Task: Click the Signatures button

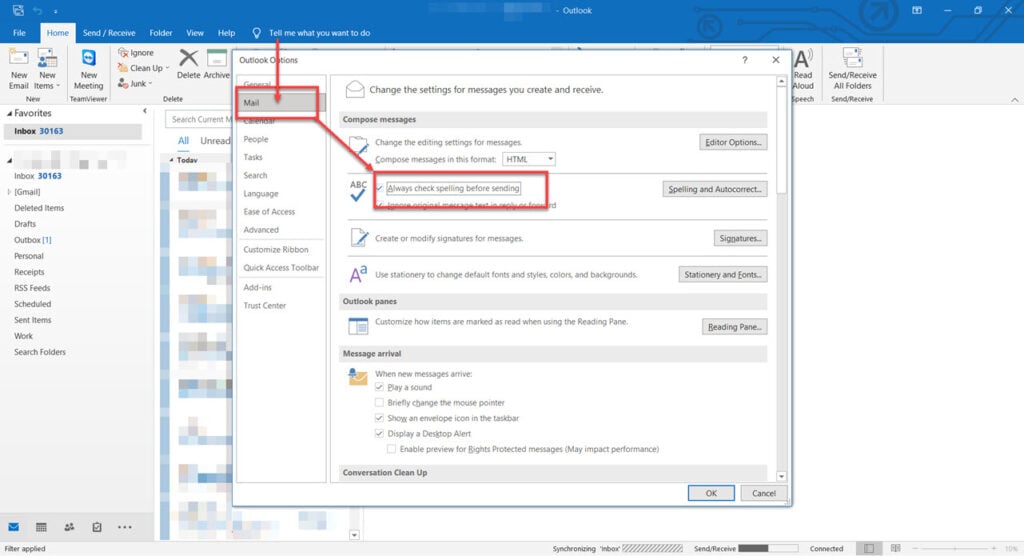Action: coord(740,238)
